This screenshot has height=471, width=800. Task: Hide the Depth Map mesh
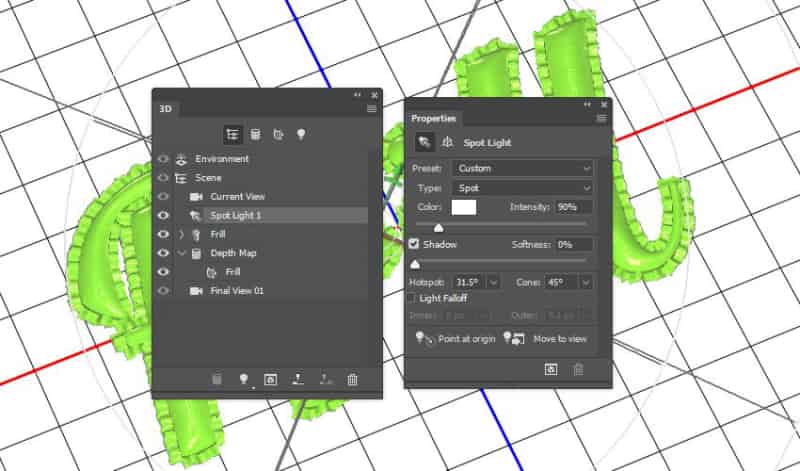click(x=163, y=253)
